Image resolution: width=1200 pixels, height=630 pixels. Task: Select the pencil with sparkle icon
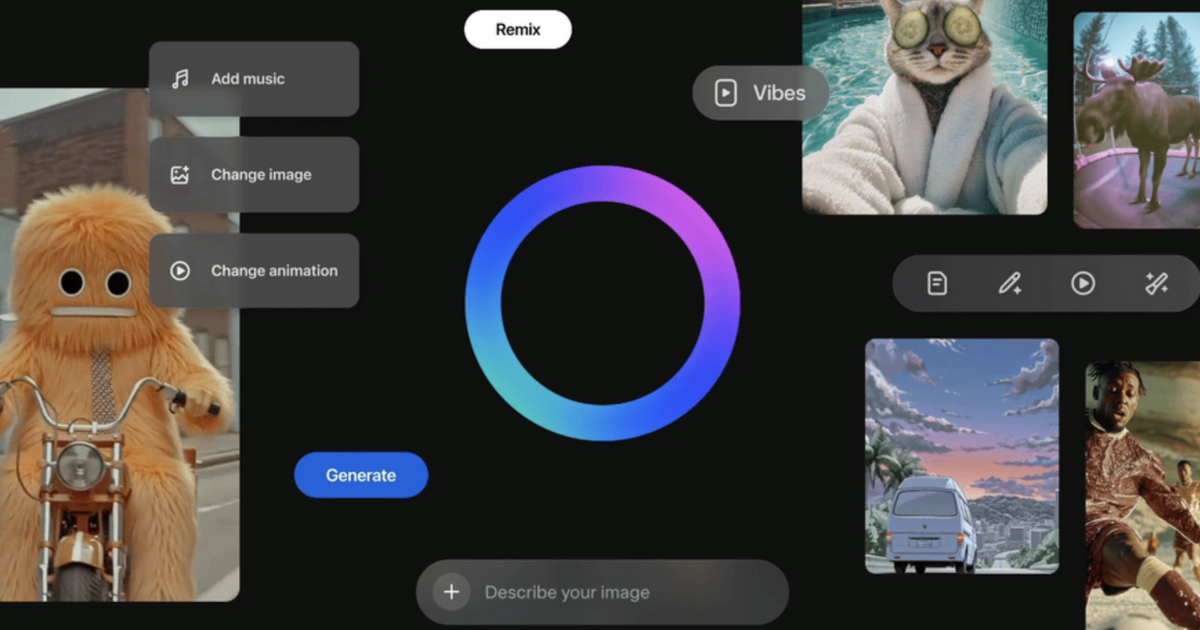pyautogui.click(x=1010, y=284)
